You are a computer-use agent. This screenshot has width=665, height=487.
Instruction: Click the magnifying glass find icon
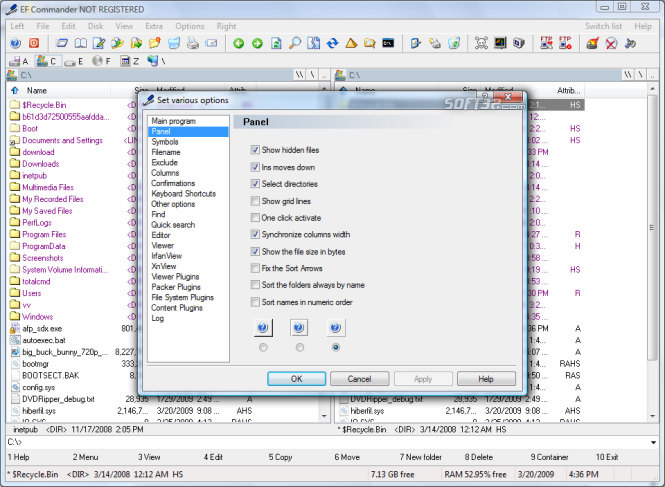(295, 43)
